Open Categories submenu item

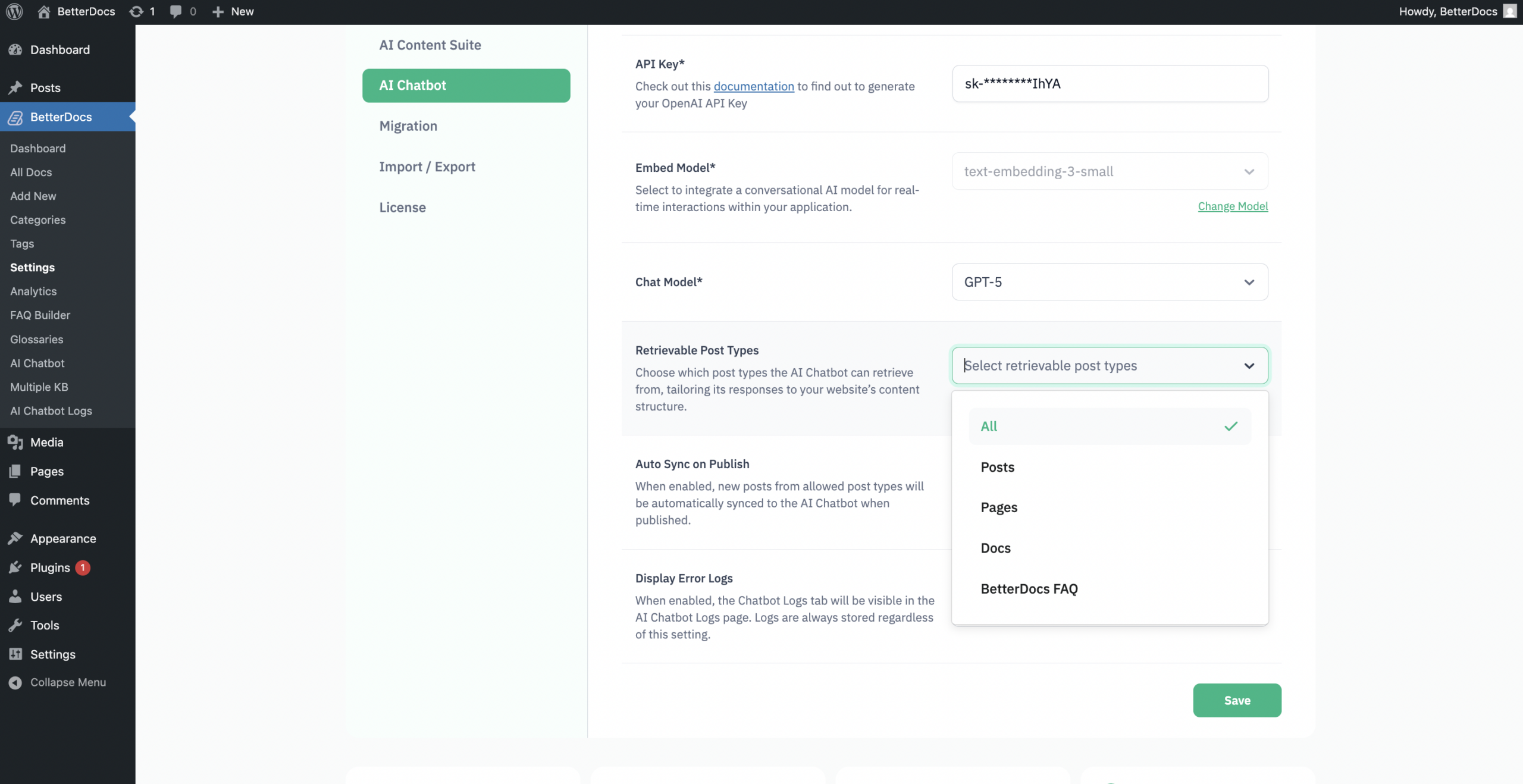(38, 219)
